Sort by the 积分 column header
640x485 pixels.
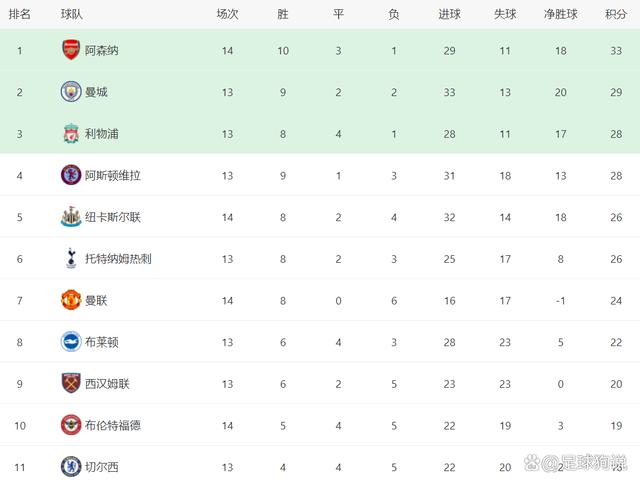[x=616, y=14]
